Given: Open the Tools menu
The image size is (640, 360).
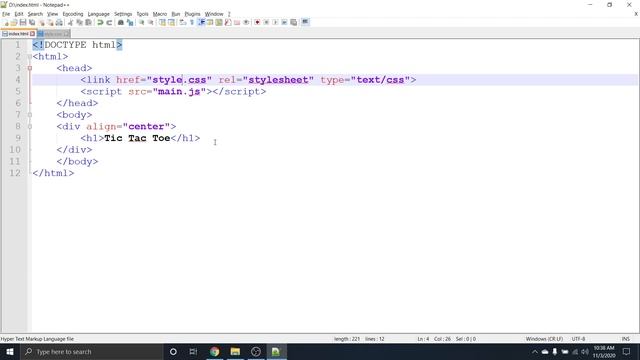Looking at the screenshot, I should 142,14.
